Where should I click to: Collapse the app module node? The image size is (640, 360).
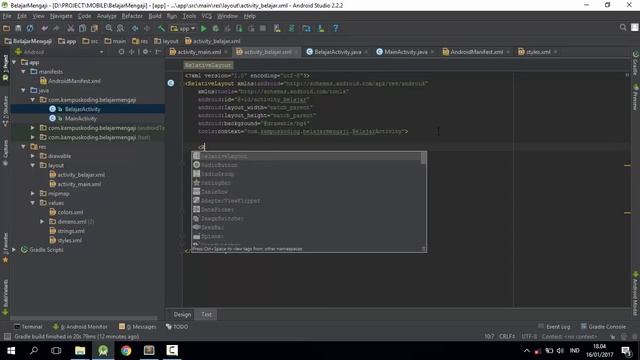click(14, 62)
